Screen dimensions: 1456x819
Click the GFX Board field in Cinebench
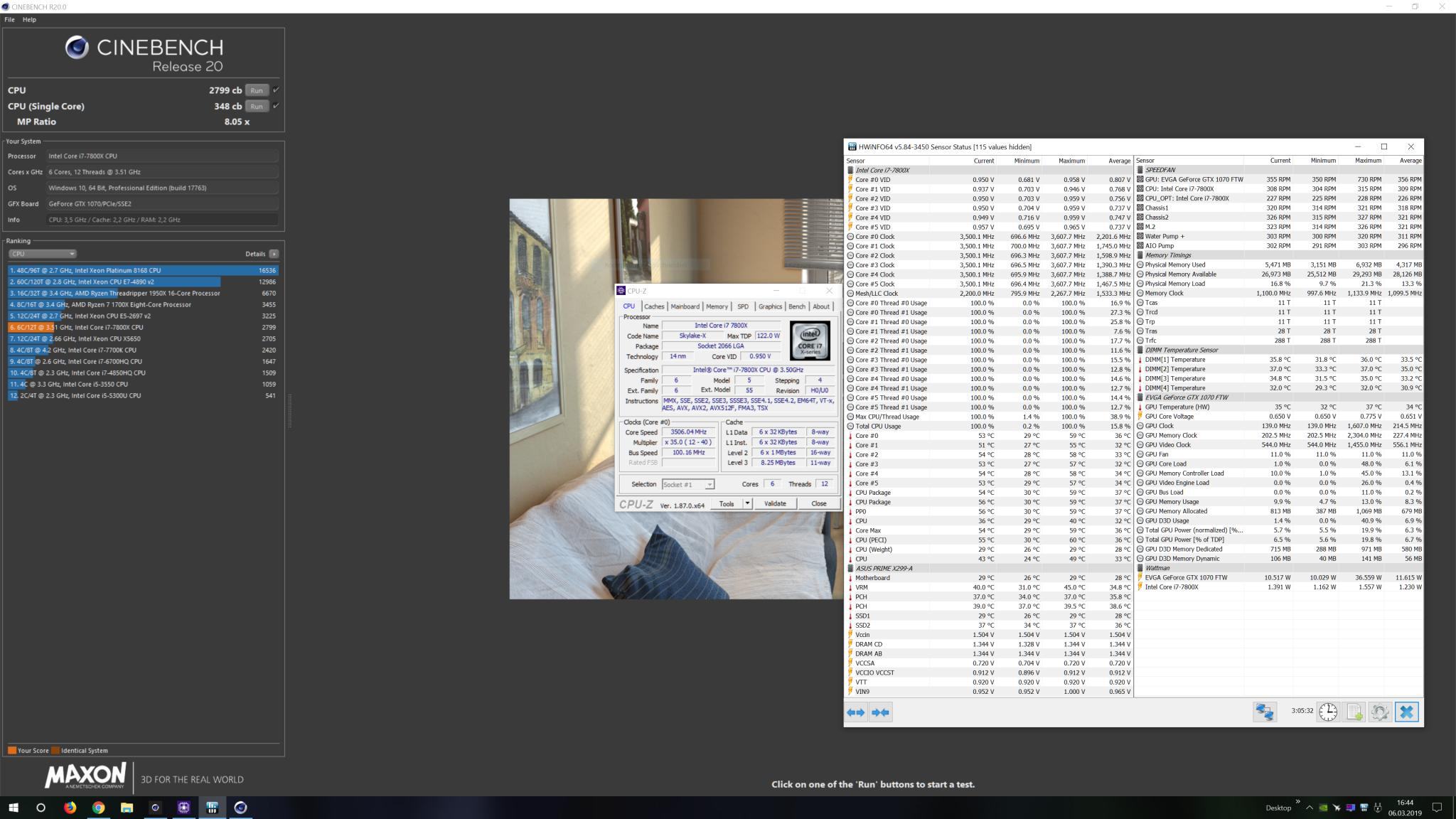pyautogui.click(x=162, y=203)
